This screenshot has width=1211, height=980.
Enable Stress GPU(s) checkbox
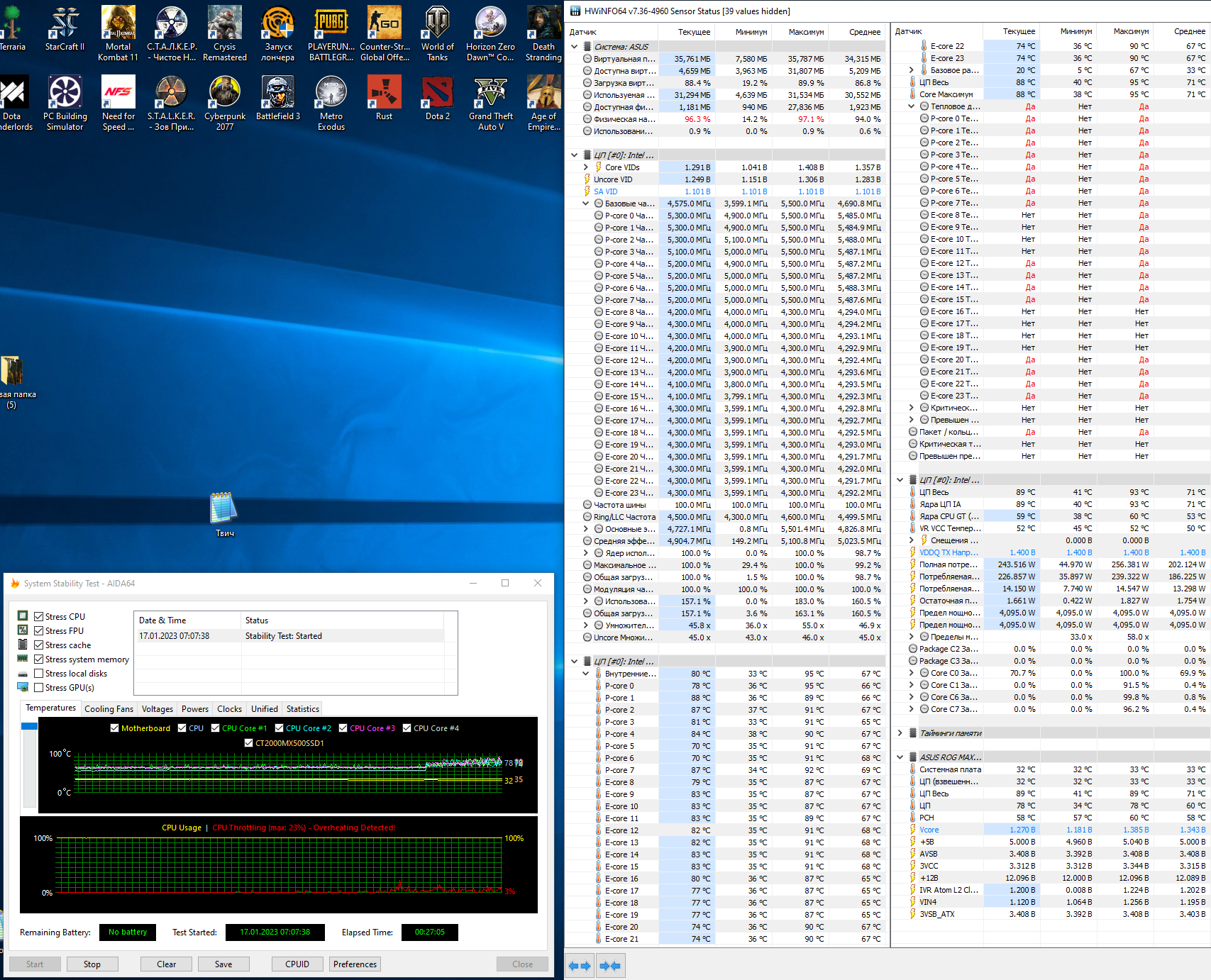(x=39, y=688)
